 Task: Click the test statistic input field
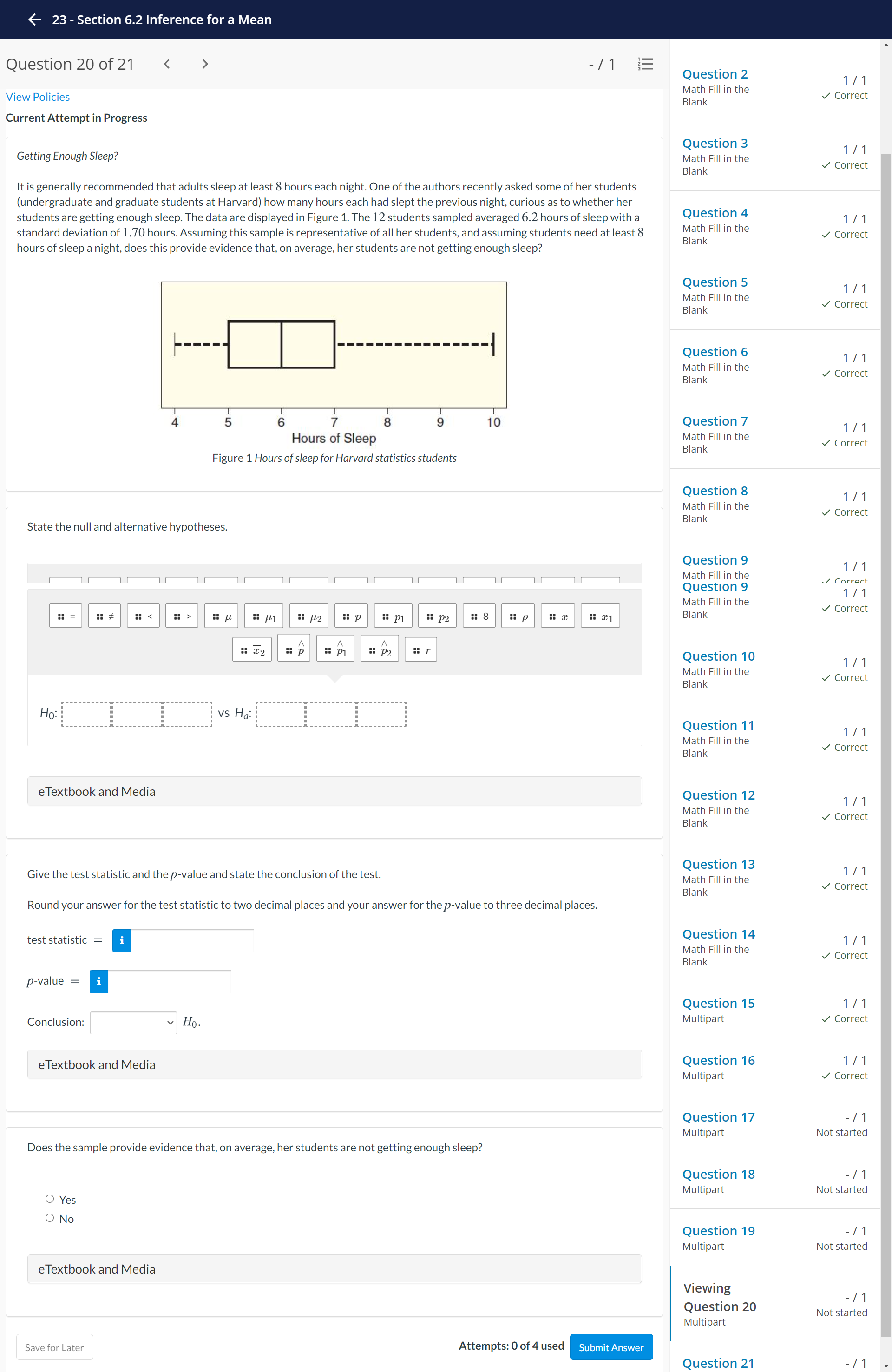pos(192,940)
